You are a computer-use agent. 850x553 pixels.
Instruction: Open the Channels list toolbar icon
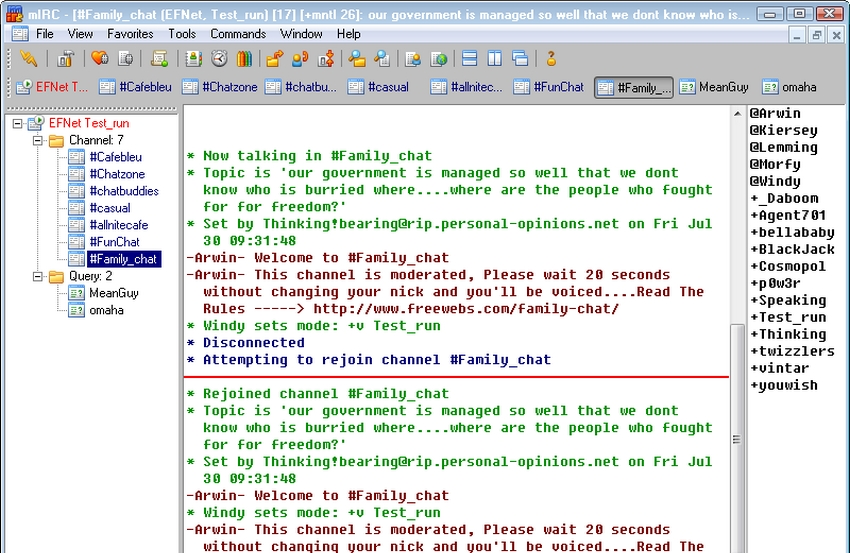click(x=126, y=59)
